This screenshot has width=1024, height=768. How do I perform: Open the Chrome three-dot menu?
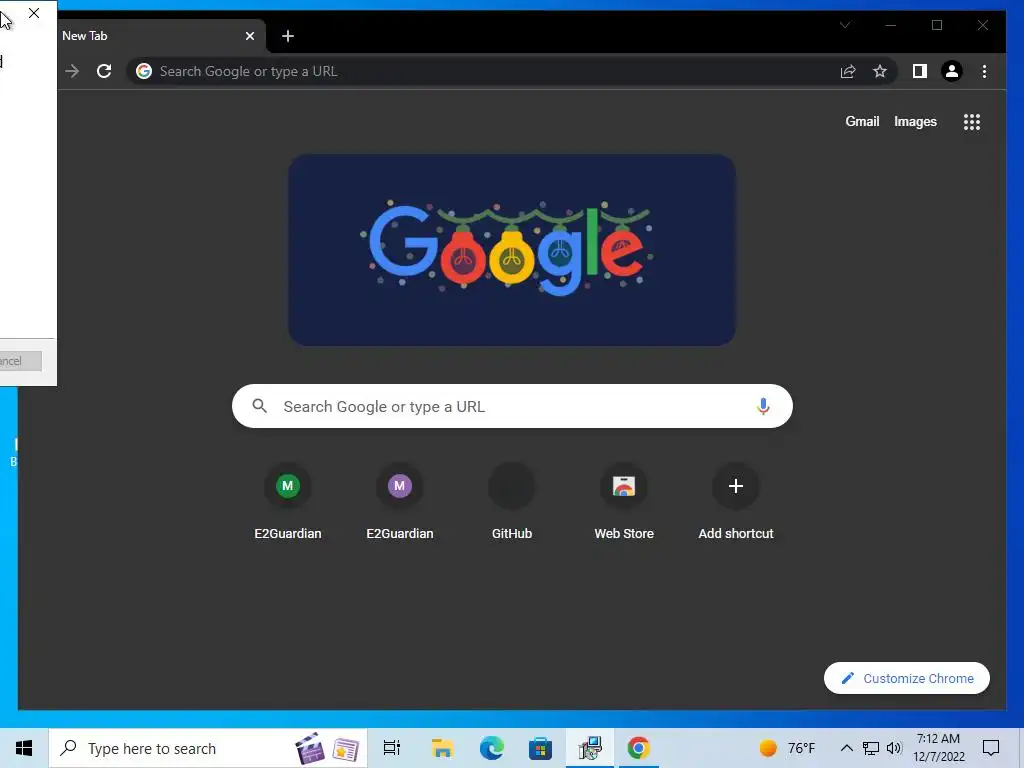point(984,71)
